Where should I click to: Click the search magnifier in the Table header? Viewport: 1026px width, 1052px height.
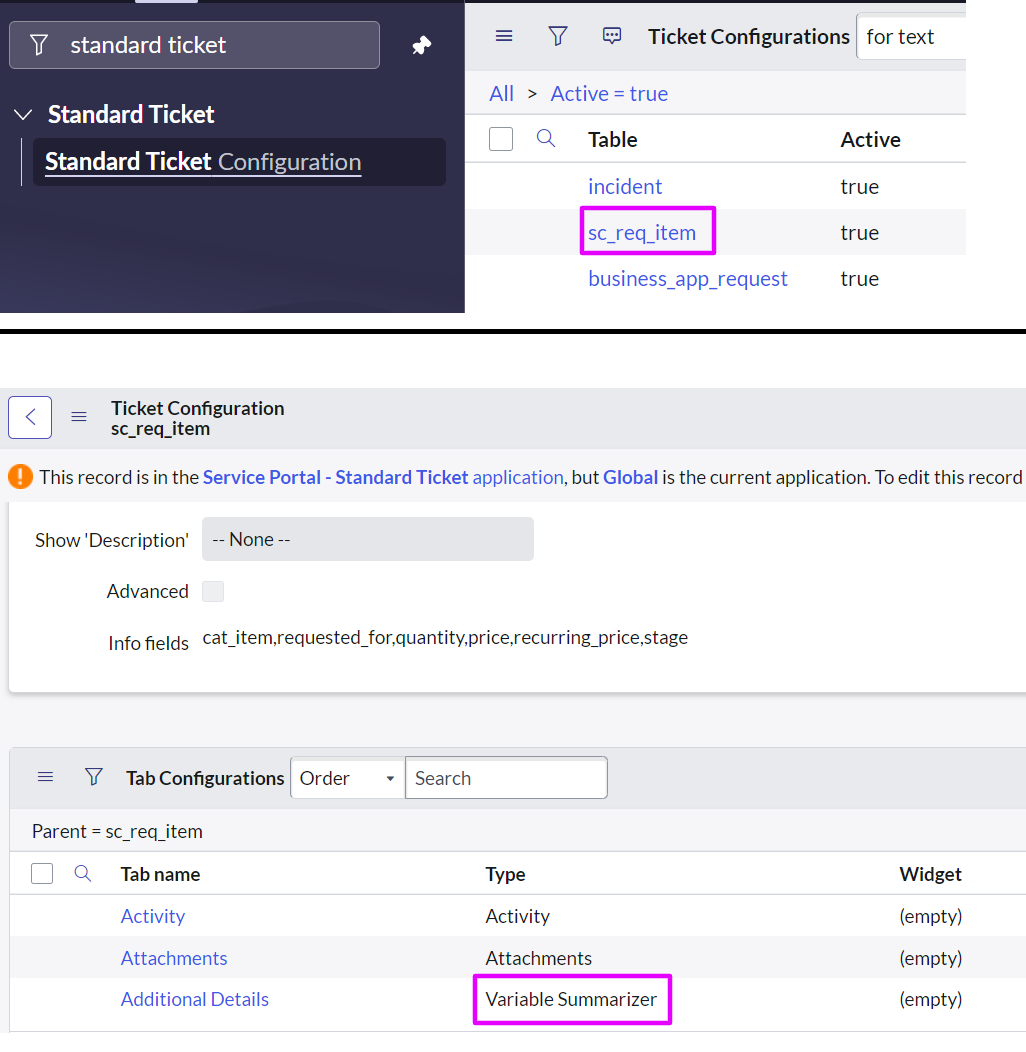[x=546, y=139]
